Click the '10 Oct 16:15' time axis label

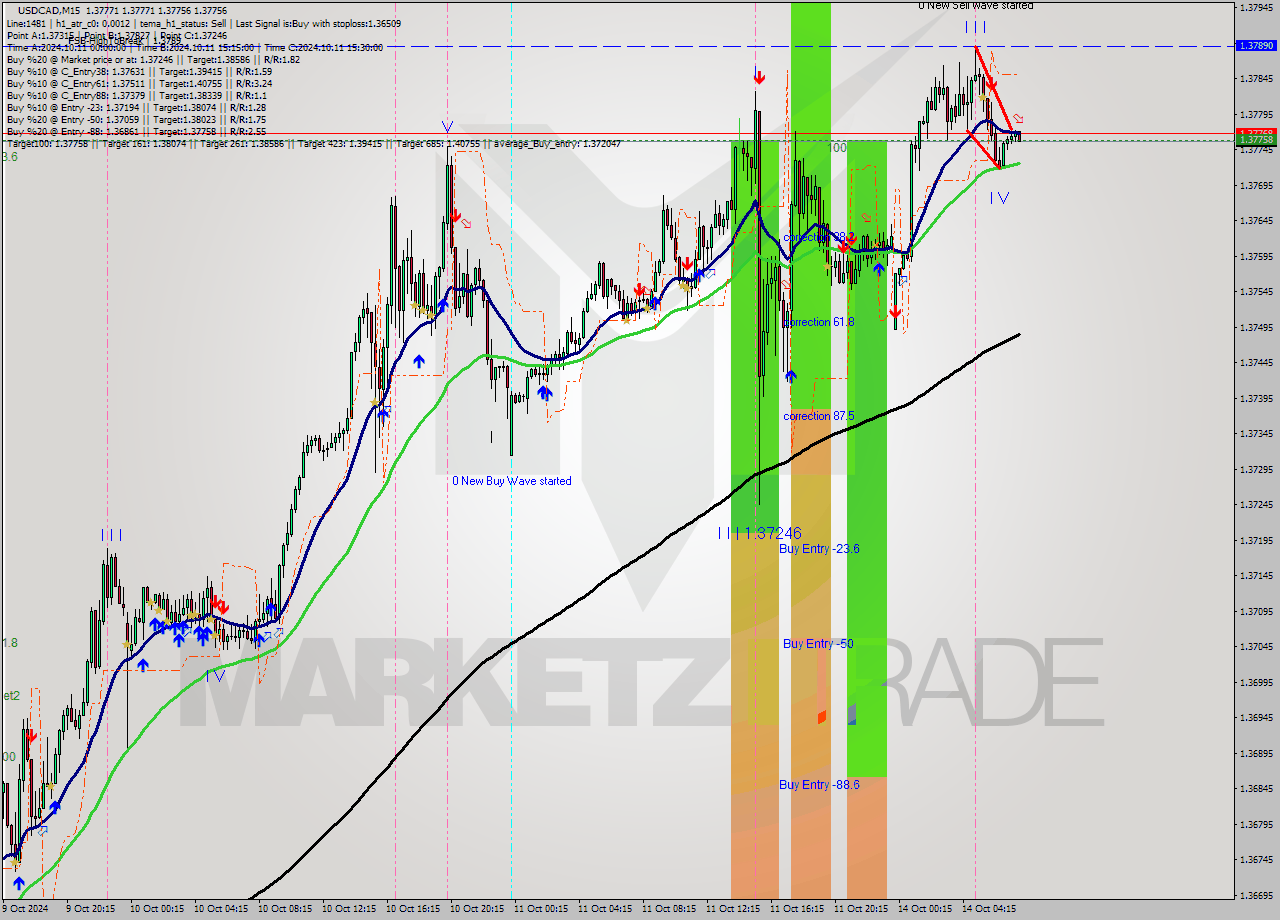pyautogui.click(x=413, y=909)
